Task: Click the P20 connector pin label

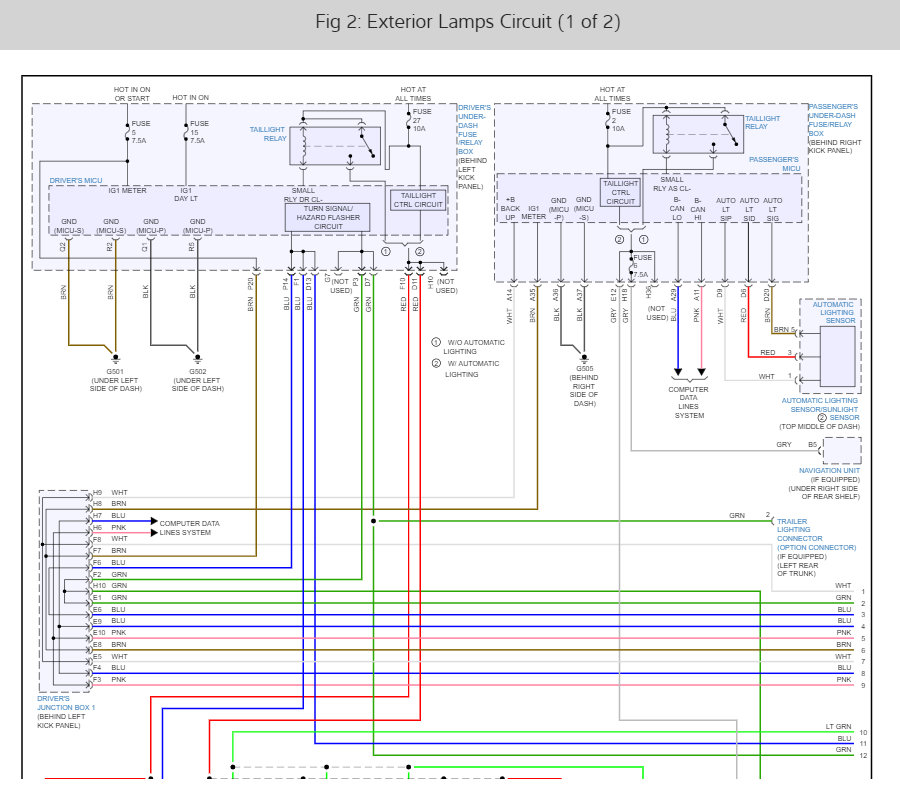Action: [x=250, y=283]
